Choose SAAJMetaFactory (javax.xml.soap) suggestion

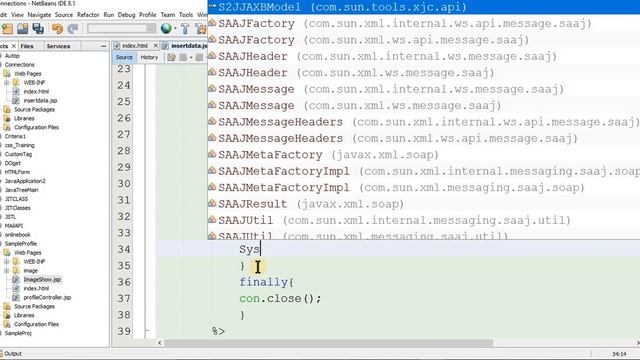(x=424, y=155)
